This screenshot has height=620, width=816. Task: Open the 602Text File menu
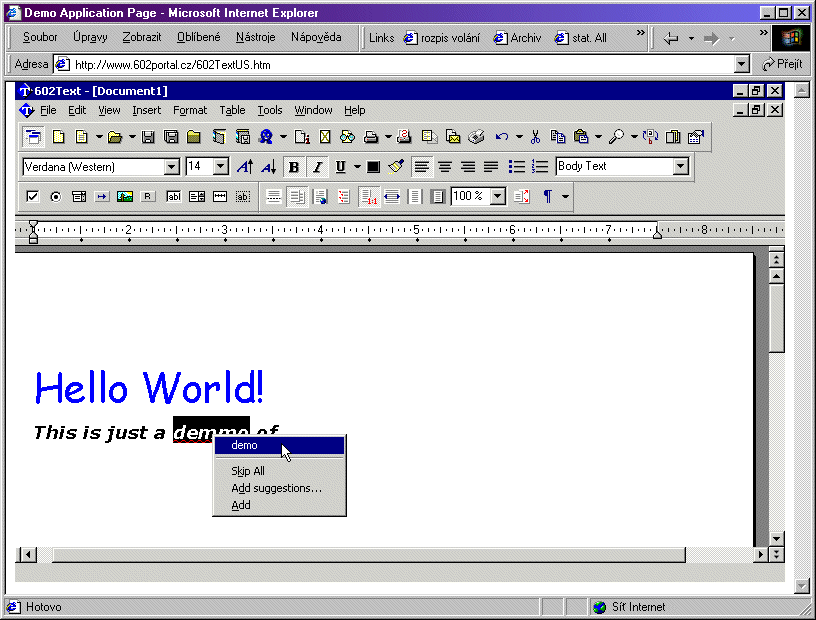coord(48,110)
